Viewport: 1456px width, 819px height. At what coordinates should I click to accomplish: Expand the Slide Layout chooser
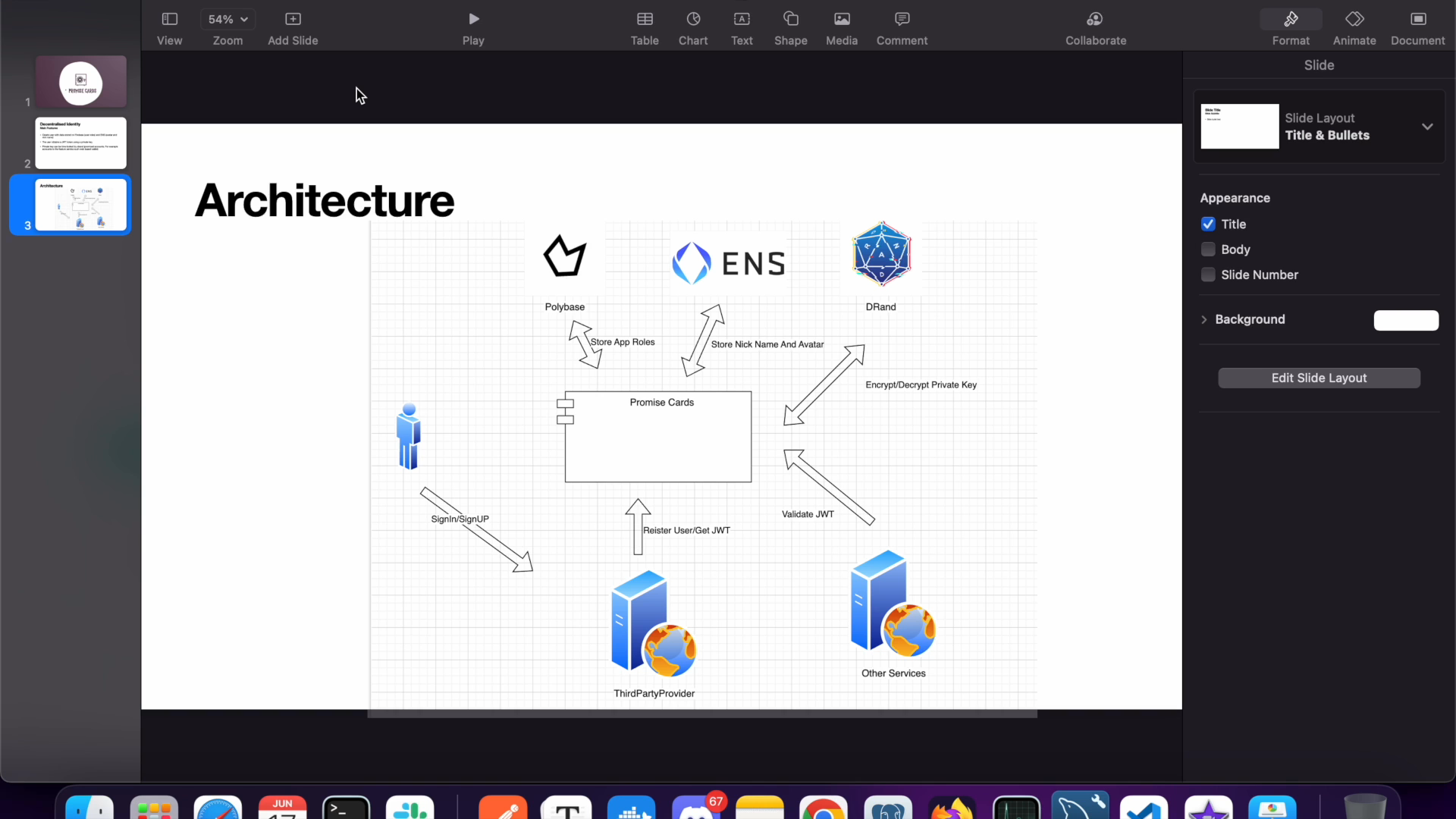[x=1427, y=127]
